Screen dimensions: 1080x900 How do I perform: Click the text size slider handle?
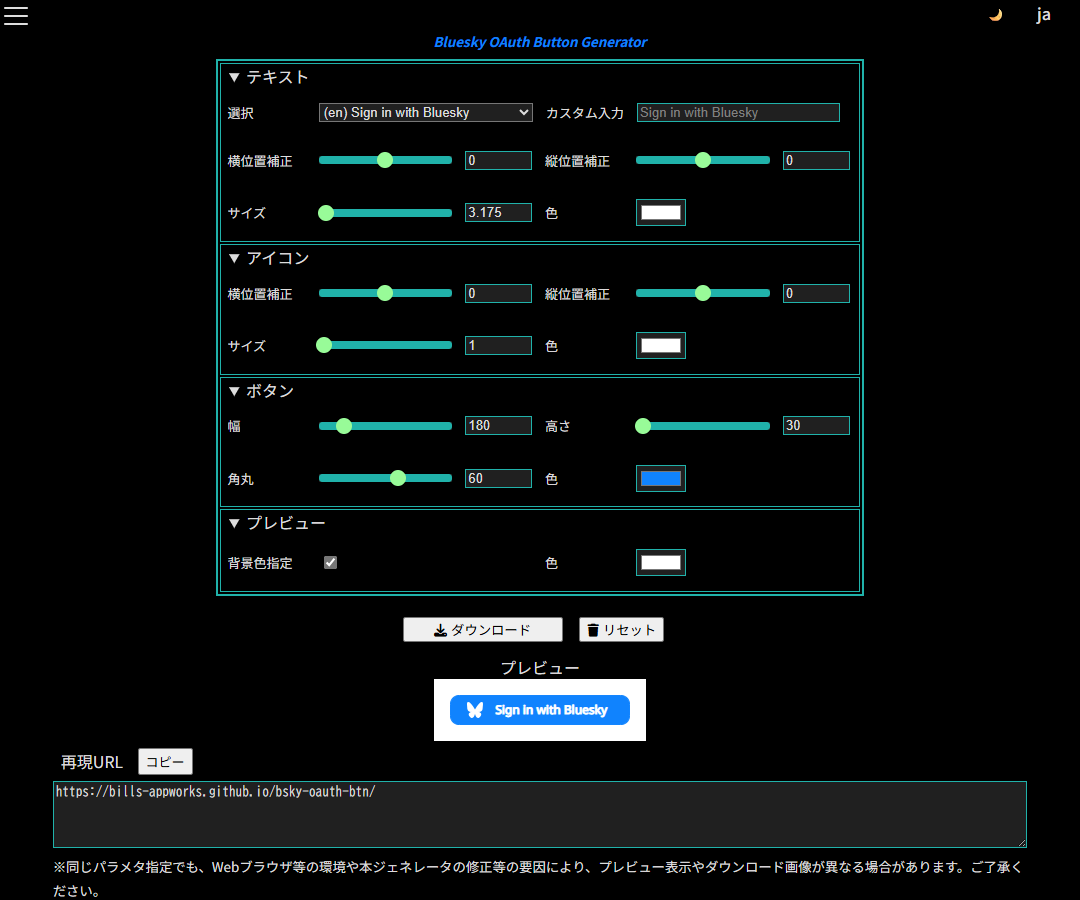(326, 212)
